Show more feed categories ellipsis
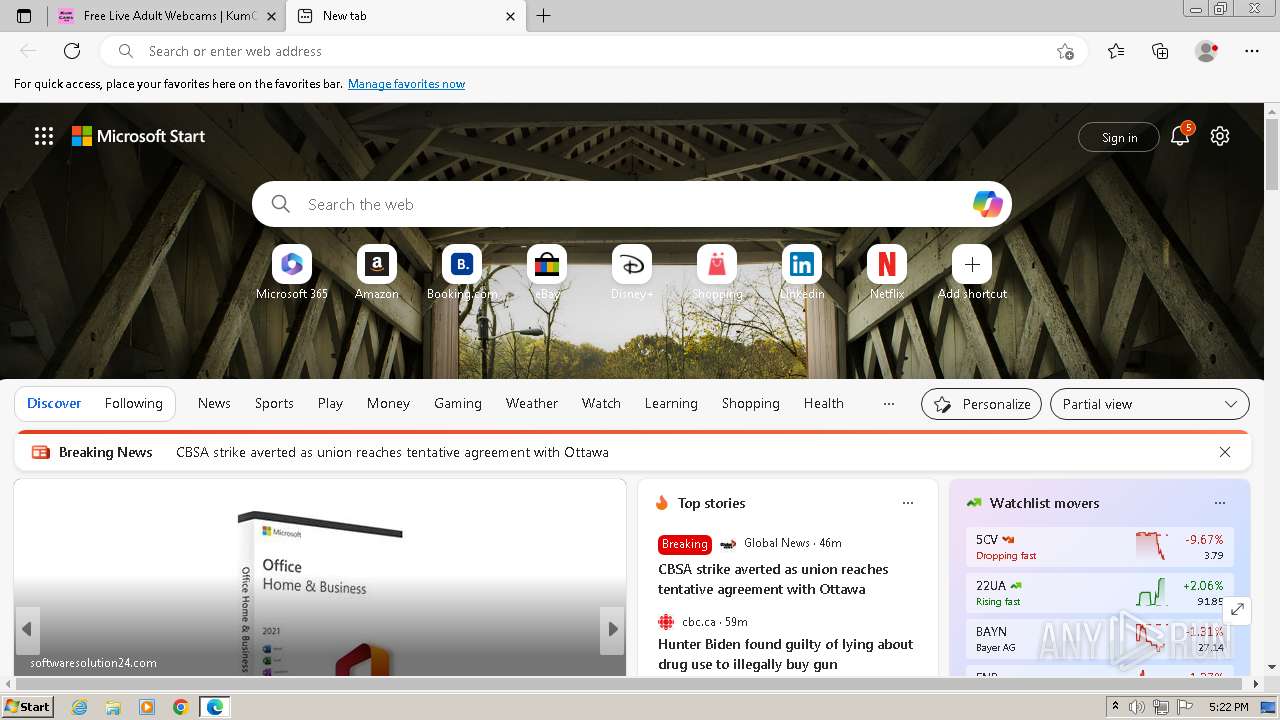The width and height of the screenshot is (1280, 720). pyautogui.click(x=888, y=404)
